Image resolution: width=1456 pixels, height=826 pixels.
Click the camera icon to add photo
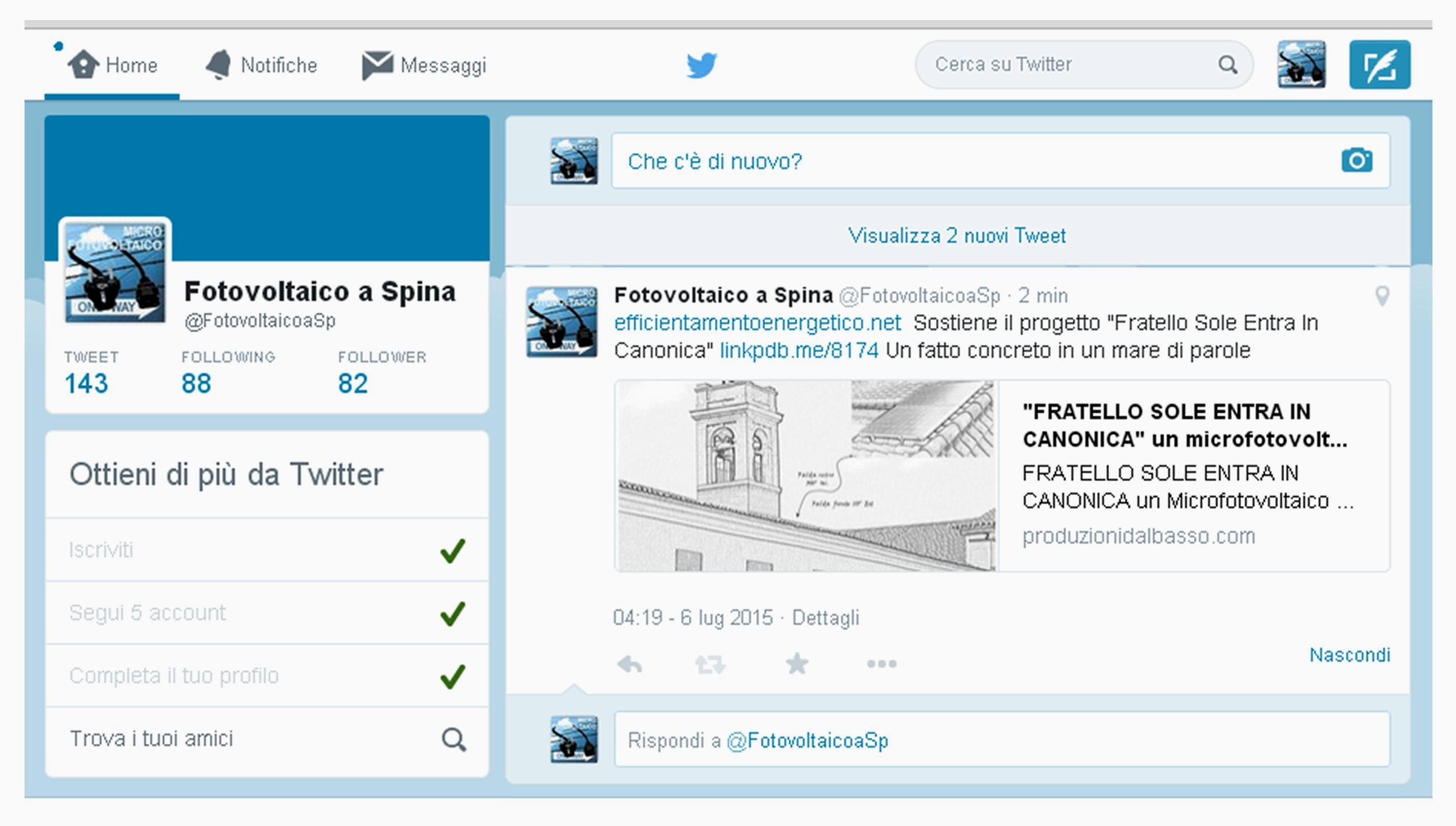point(1357,160)
